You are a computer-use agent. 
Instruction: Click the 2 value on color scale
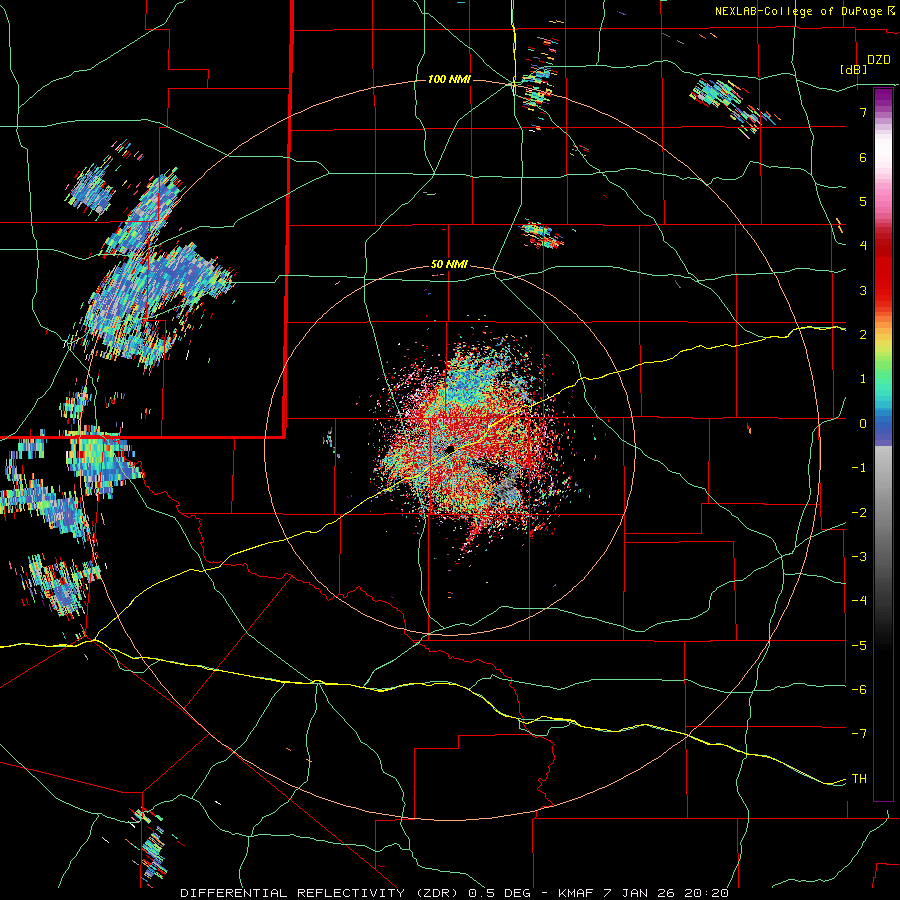(863, 335)
